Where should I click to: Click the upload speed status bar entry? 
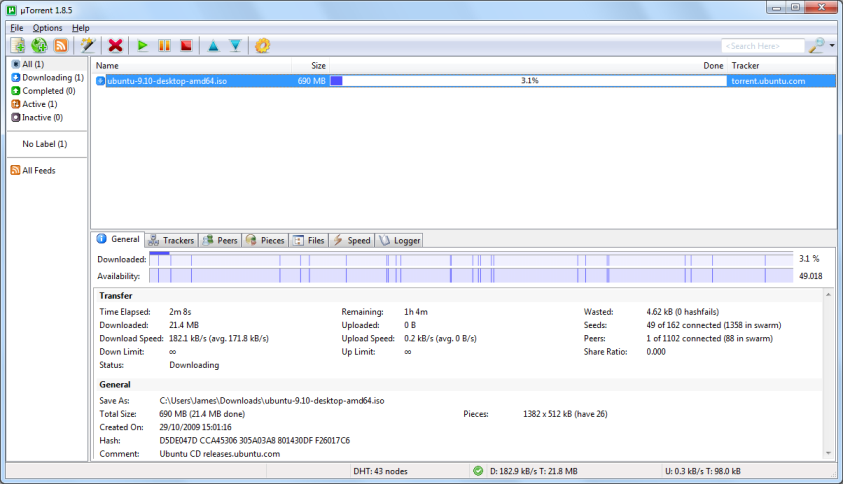(703, 471)
